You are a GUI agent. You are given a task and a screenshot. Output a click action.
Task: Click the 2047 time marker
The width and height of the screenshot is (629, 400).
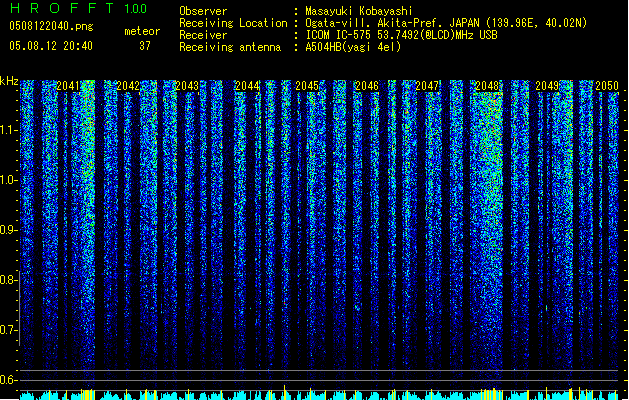(427, 86)
